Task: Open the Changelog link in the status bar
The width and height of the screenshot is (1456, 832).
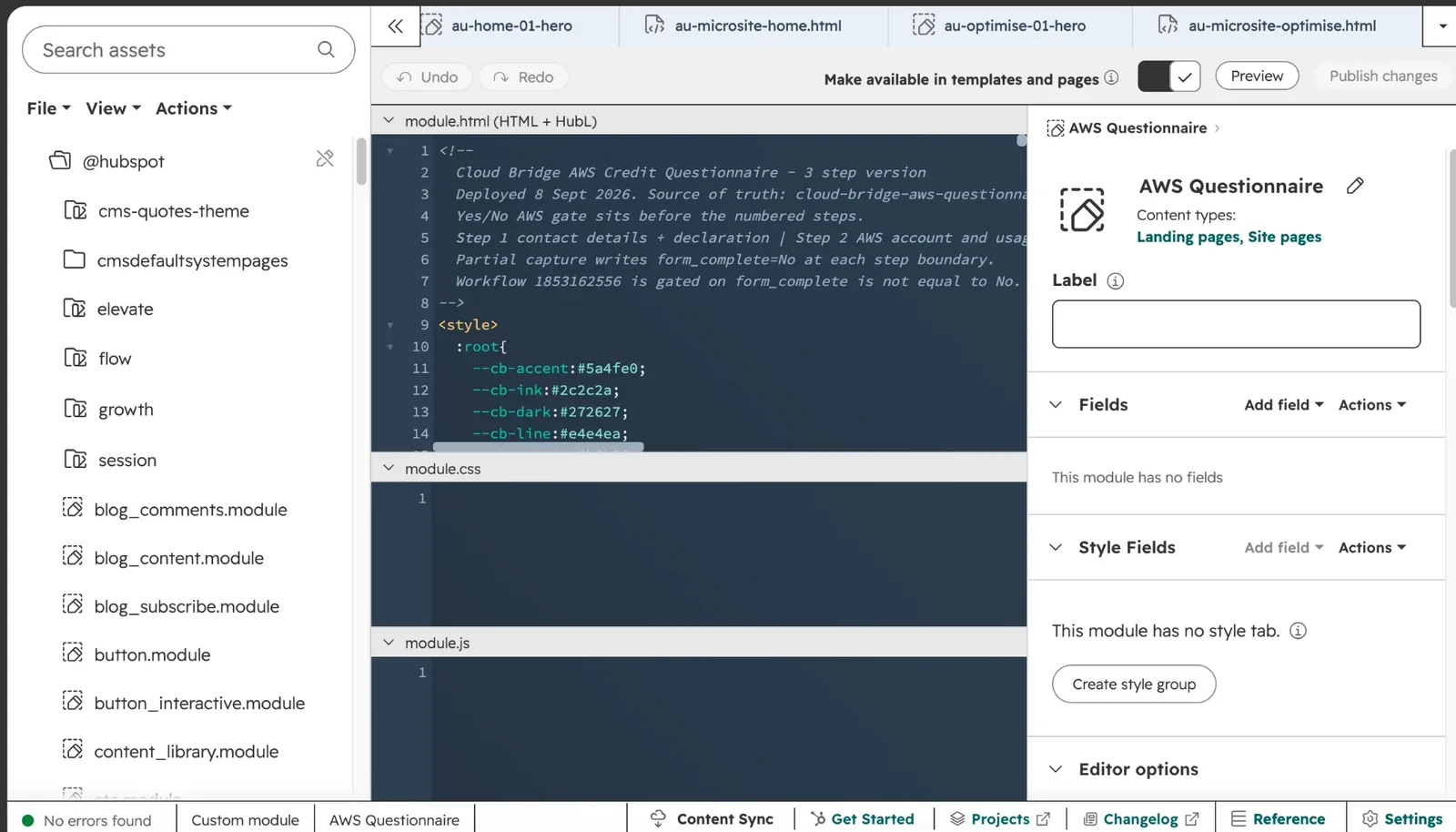Action: (x=1141, y=819)
